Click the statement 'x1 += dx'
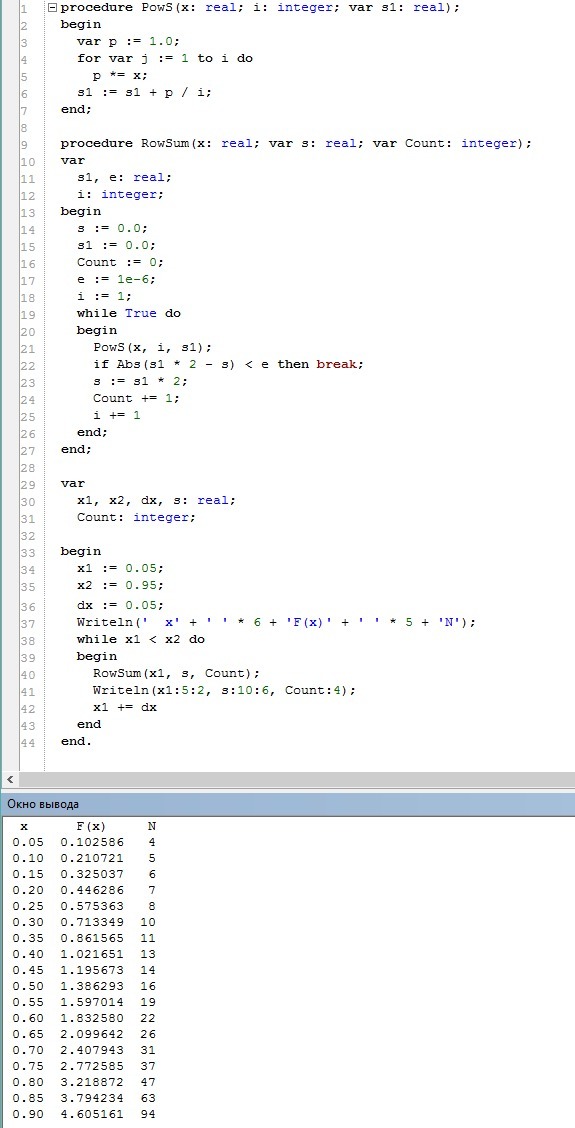This screenshot has height=1128, width=575. pyautogui.click(x=125, y=707)
